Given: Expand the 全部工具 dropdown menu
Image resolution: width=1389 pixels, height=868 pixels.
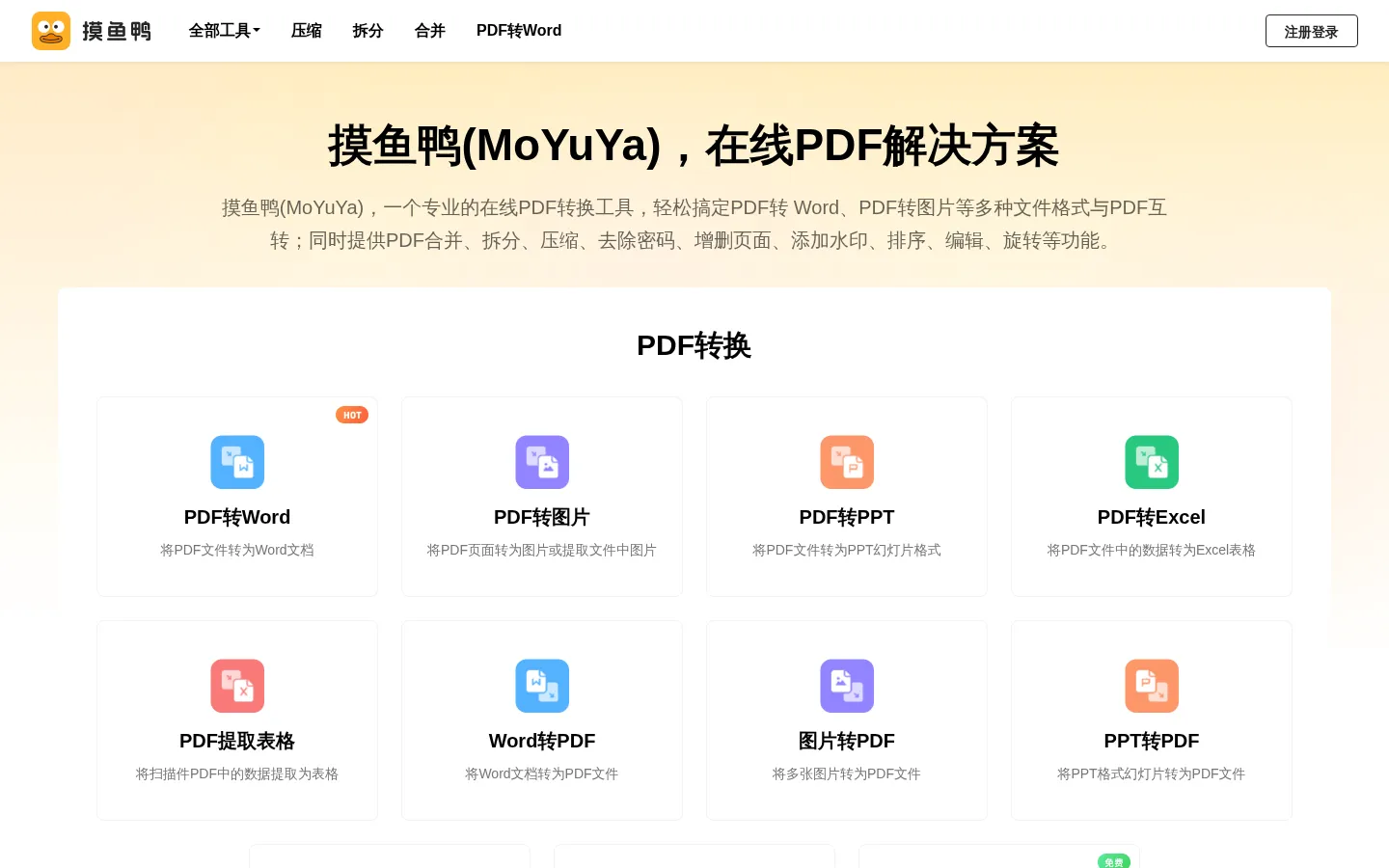Looking at the screenshot, I should point(225,31).
